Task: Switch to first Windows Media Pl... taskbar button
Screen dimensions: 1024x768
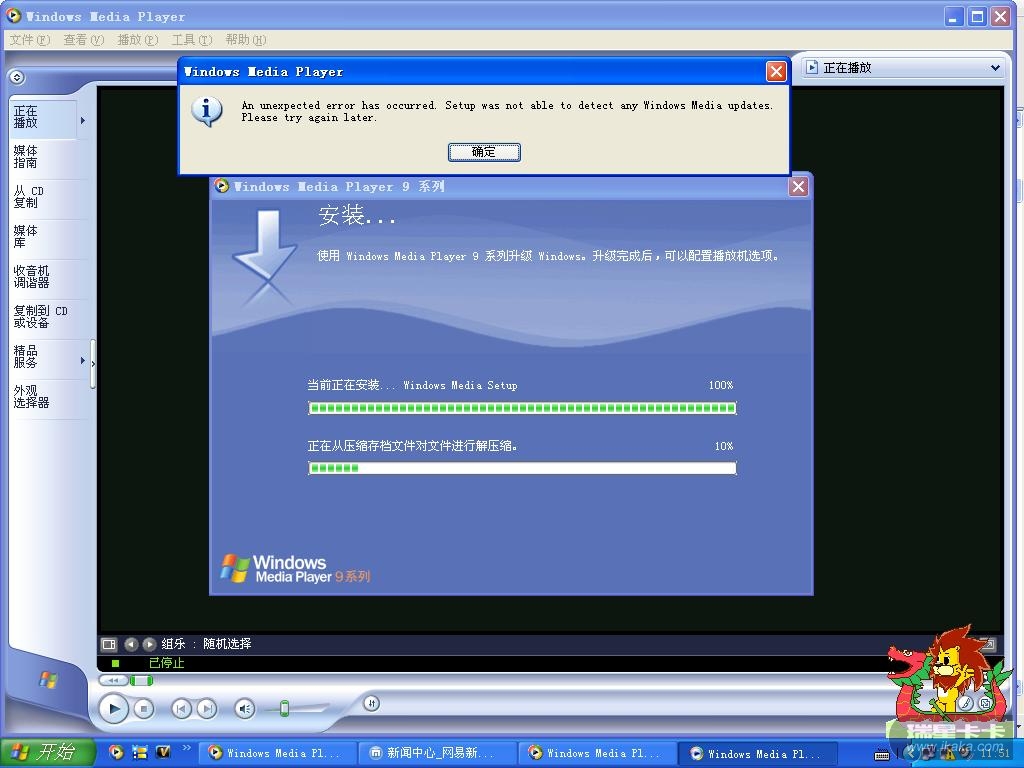Action: pyautogui.click(x=277, y=754)
